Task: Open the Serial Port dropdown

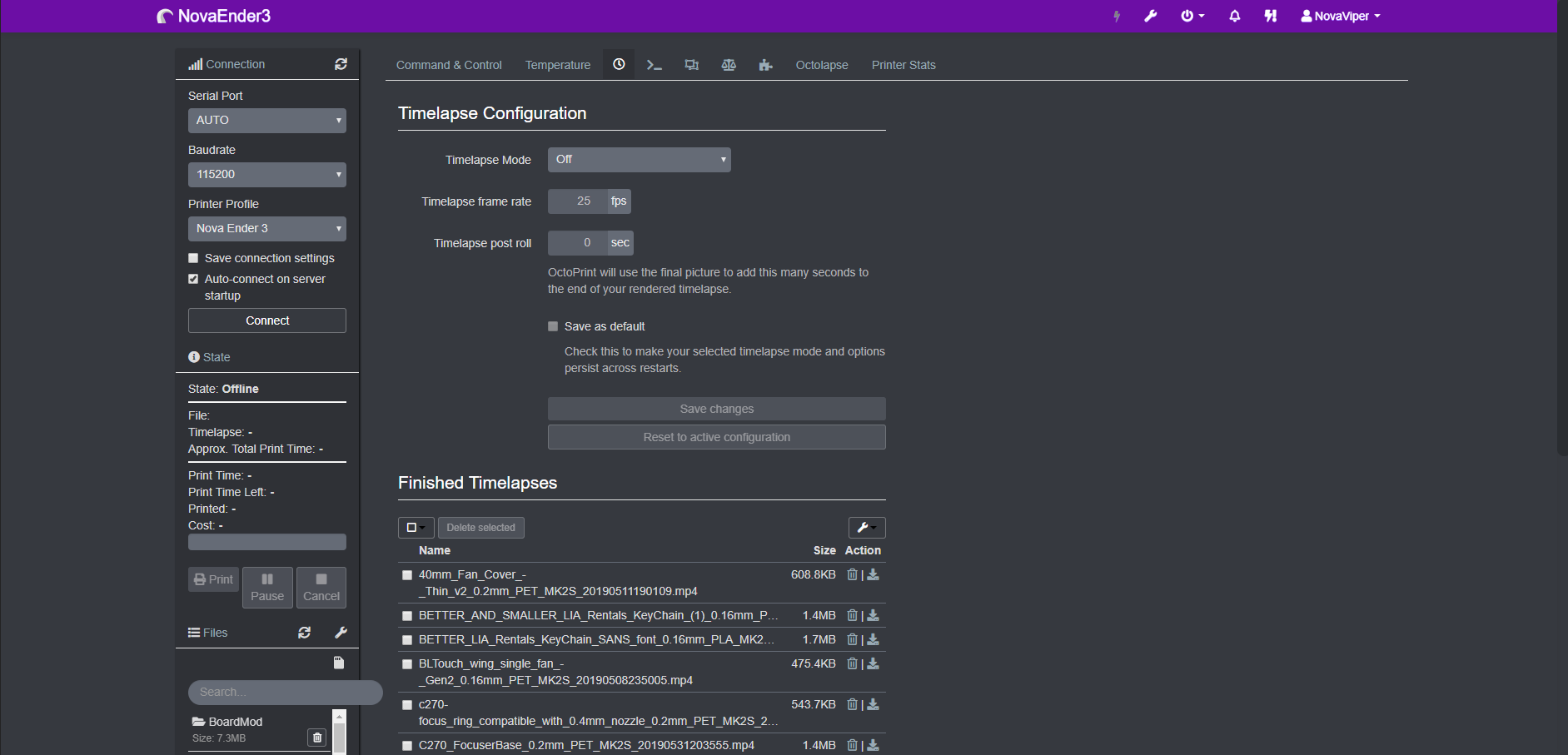Action: pos(266,120)
